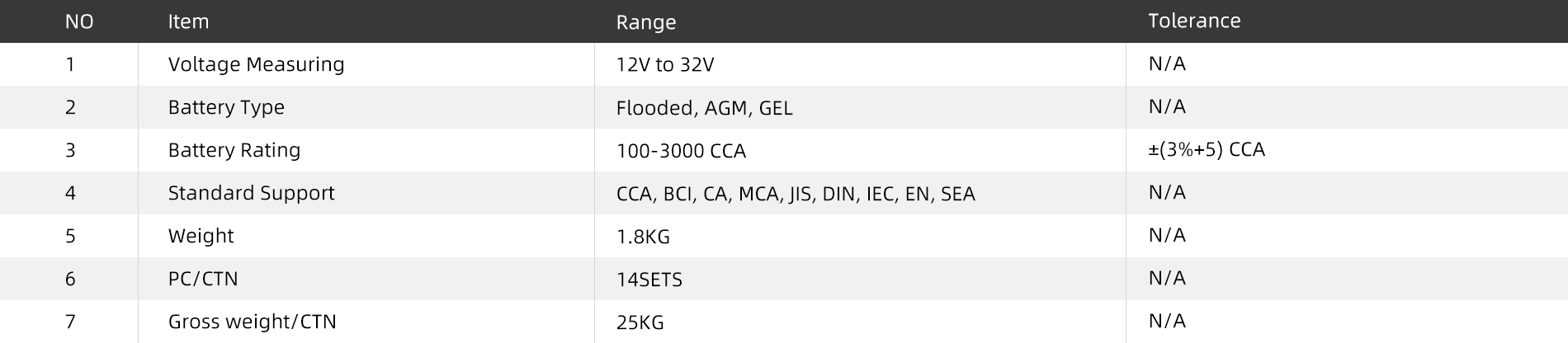Click the 25KG range value
The height and width of the screenshot is (343, 1568).
(x=640, y=322)
